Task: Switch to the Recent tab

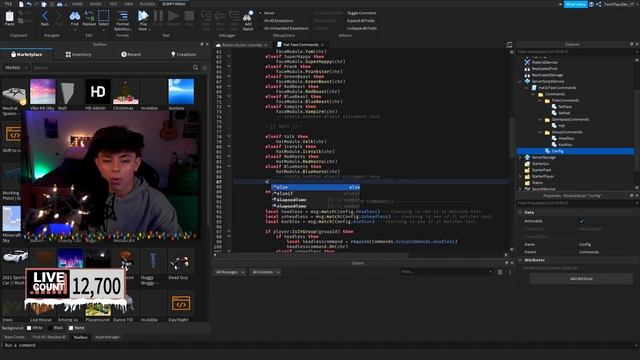Action: coord(131,54)
